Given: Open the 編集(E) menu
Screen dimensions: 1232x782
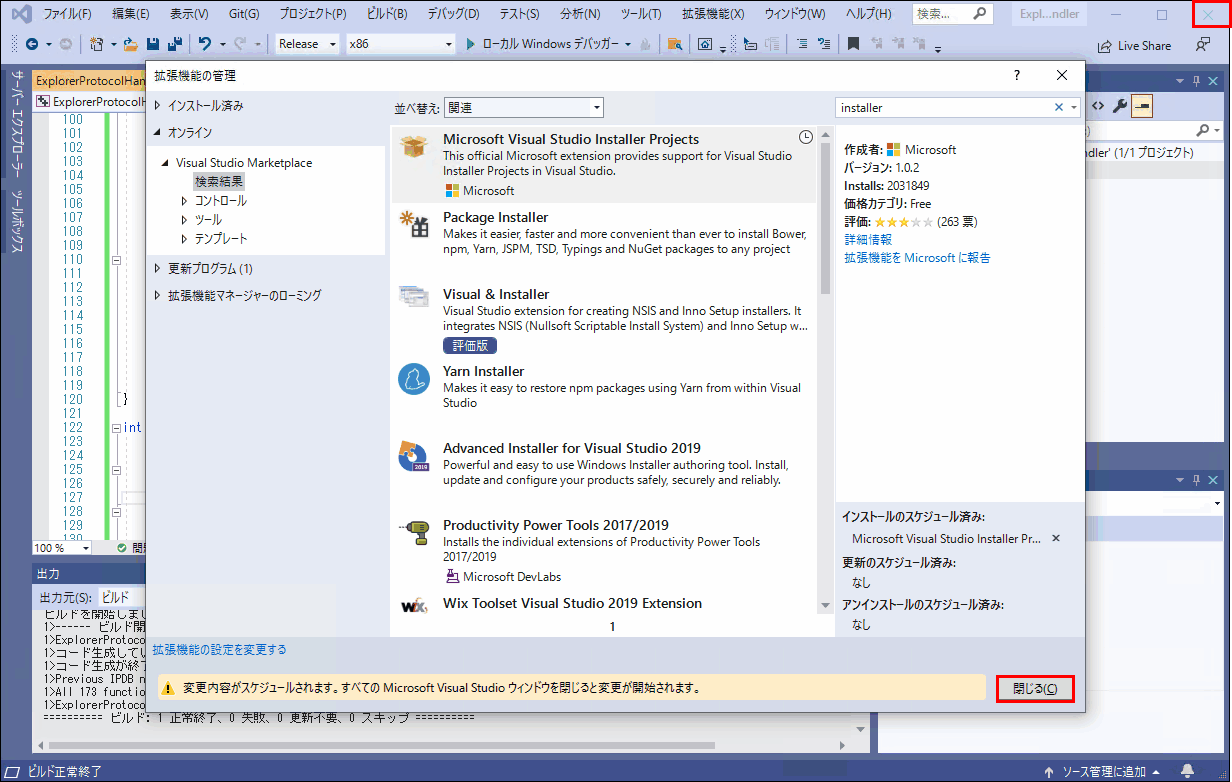Looking at the screenshot, I should click(132, 14).
